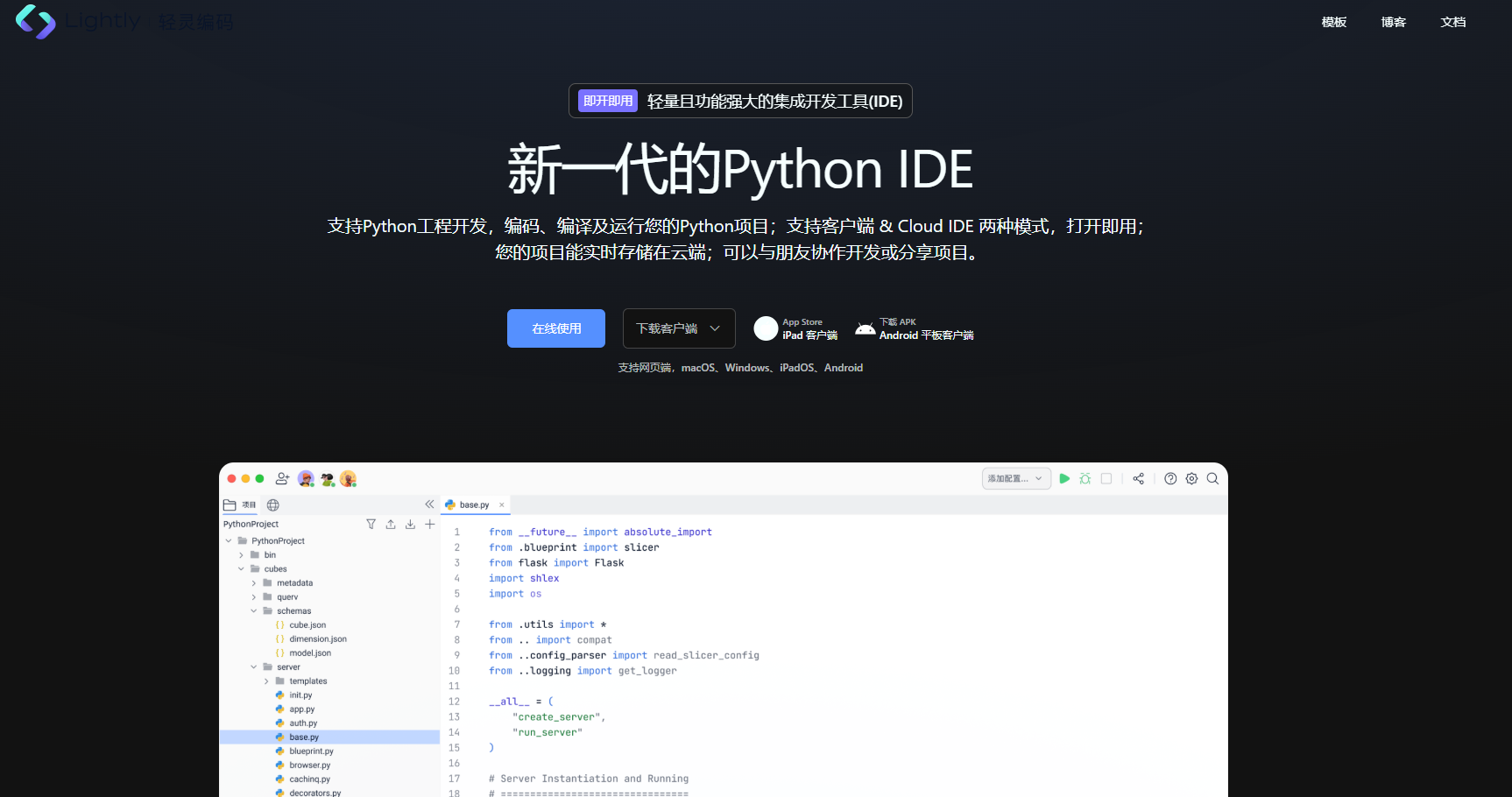
Task: Open search using the magnifier icon
Action: click(1212, 478)
